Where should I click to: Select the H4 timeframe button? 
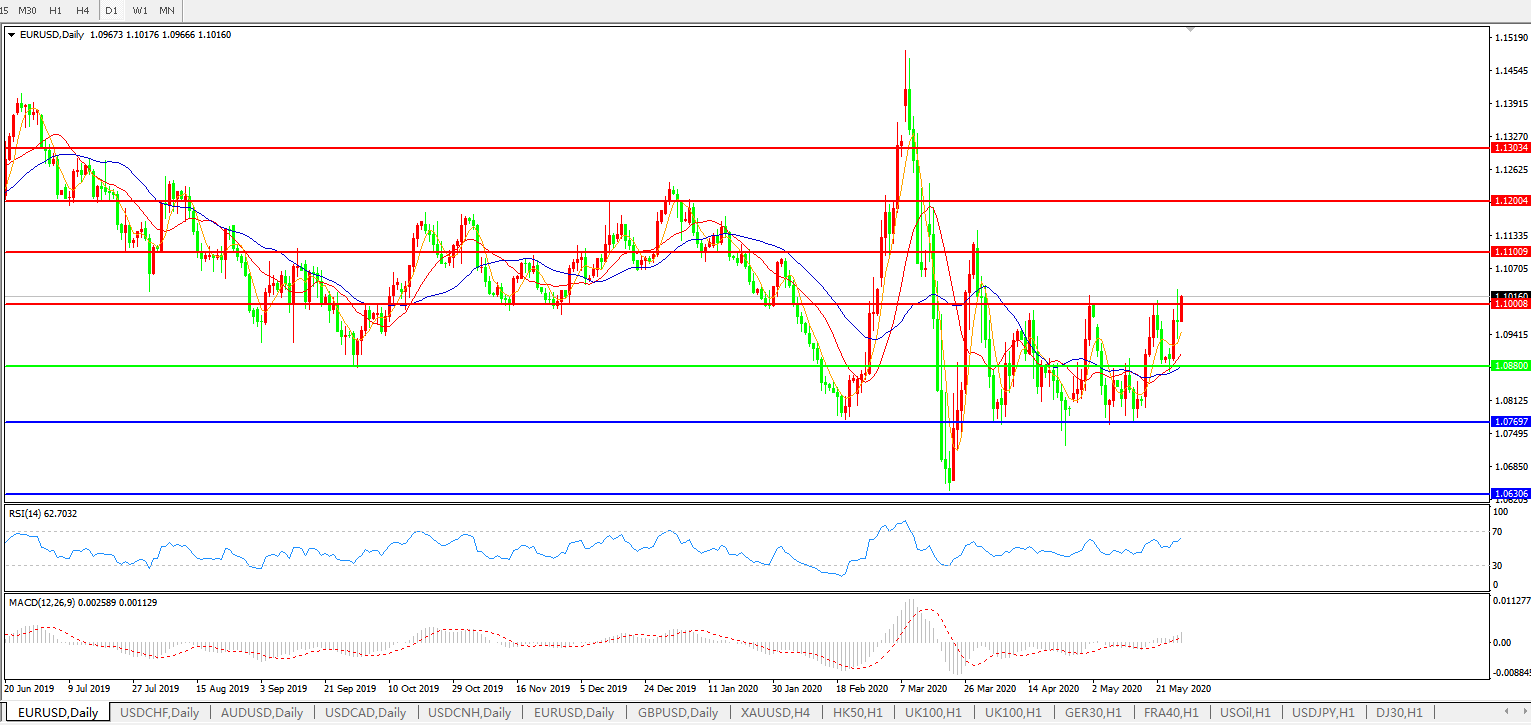coord(82,10)
